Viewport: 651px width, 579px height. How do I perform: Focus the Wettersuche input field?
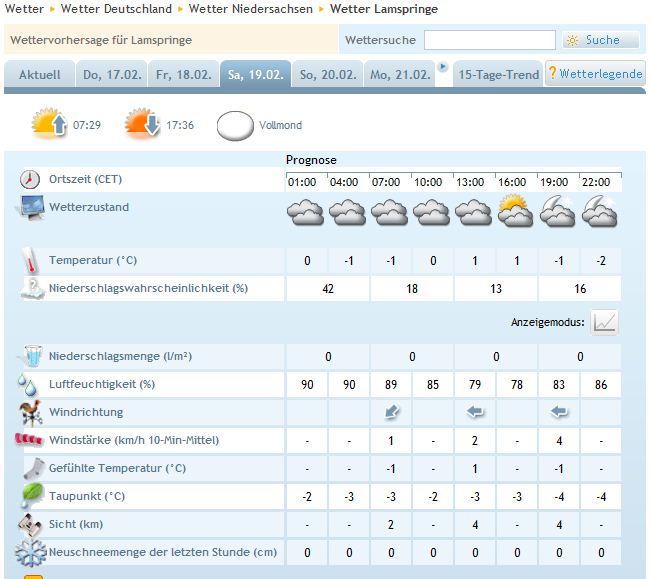point(489,40)
